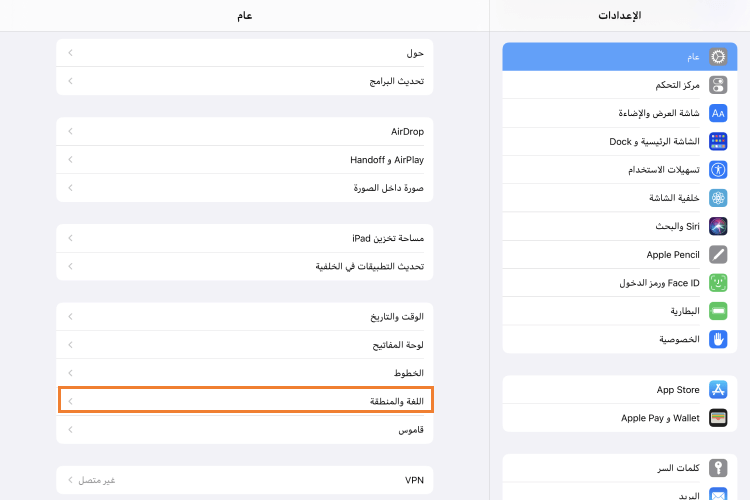The image size is (750, 500).
Task: Tap the AirPlay و Handoff label
Action: pyautogui.click(x=387, y=160)
